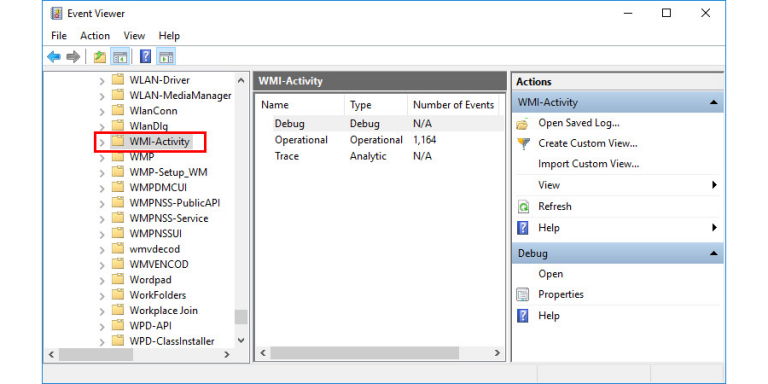Click the Properties icon in Debug section
Image resolution: width=768 pixels, height=384 pixels.
(x=523, y=295)
